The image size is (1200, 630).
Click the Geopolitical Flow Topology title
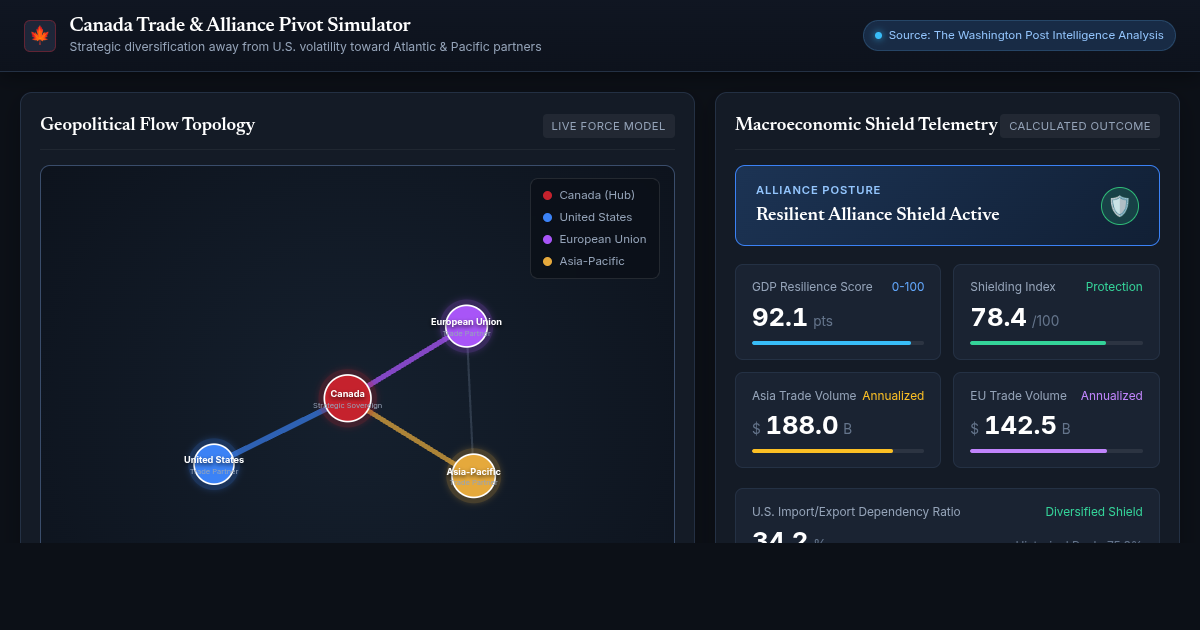click(148, 125)
